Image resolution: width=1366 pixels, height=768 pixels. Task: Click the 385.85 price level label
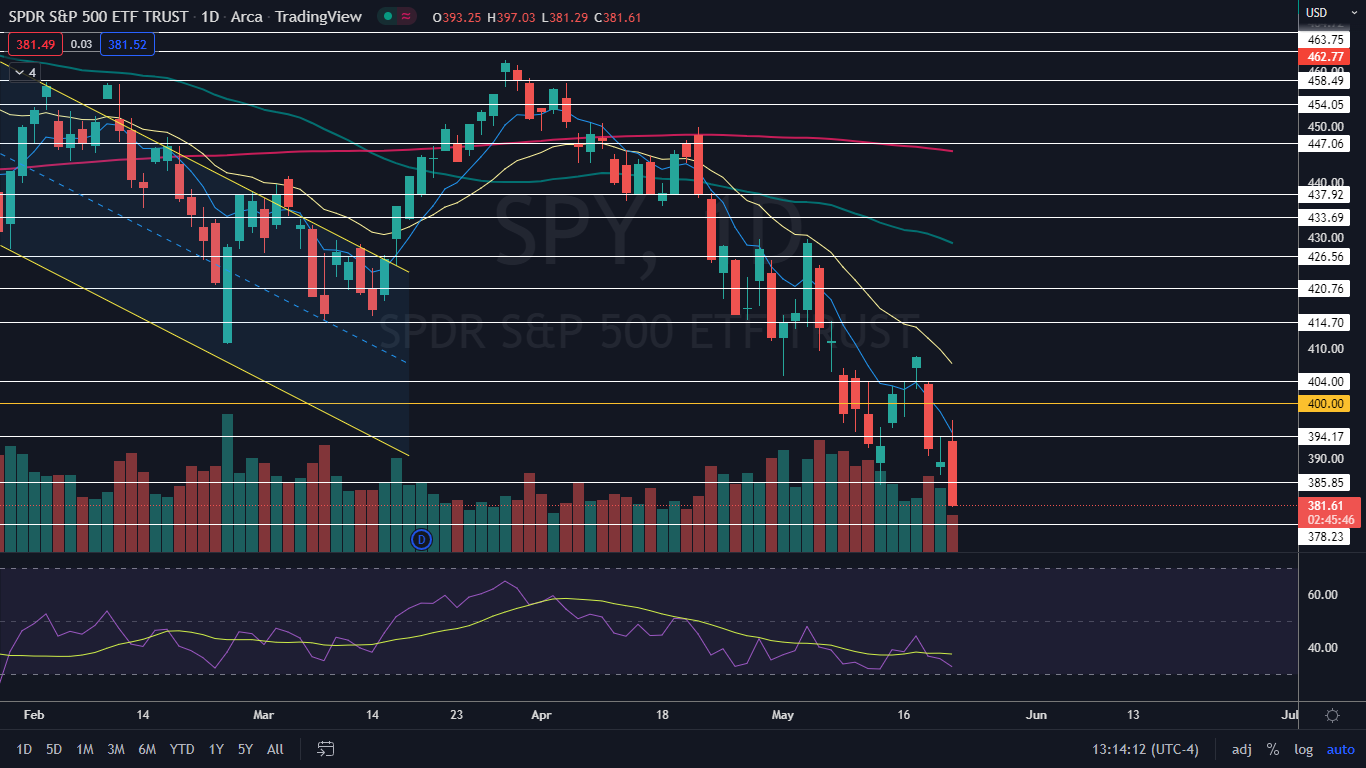1325,483
